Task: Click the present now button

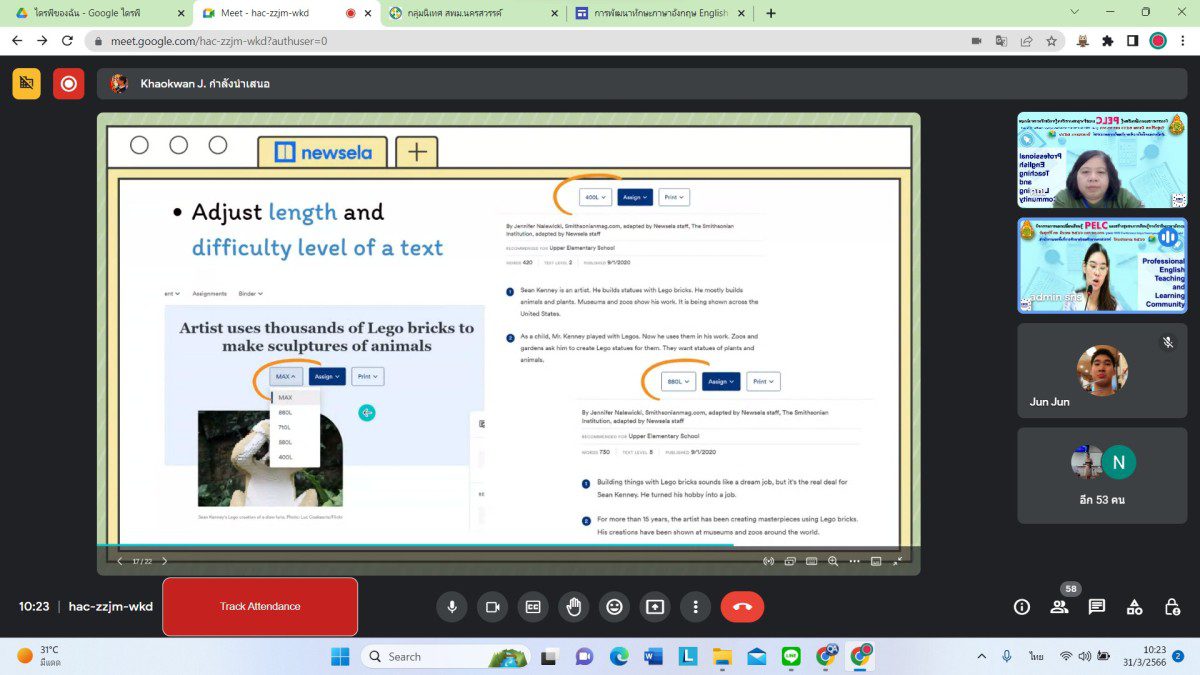Action: [x=654, y=606]
